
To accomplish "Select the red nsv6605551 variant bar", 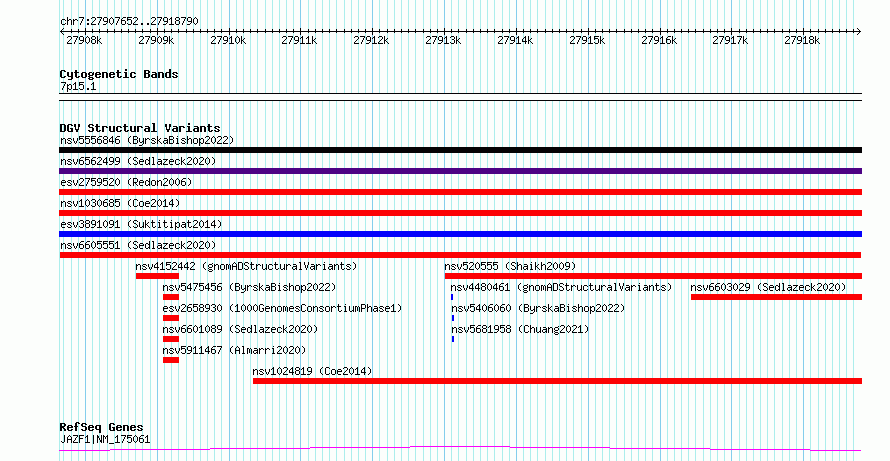I will point(460,255).
